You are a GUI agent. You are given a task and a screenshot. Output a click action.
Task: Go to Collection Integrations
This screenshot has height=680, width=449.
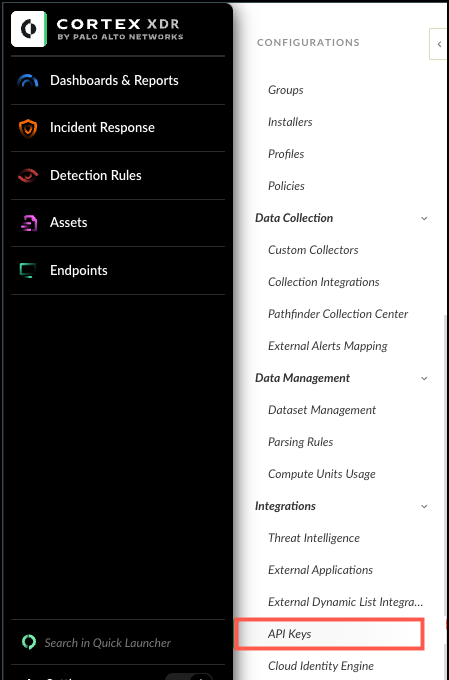324,282
